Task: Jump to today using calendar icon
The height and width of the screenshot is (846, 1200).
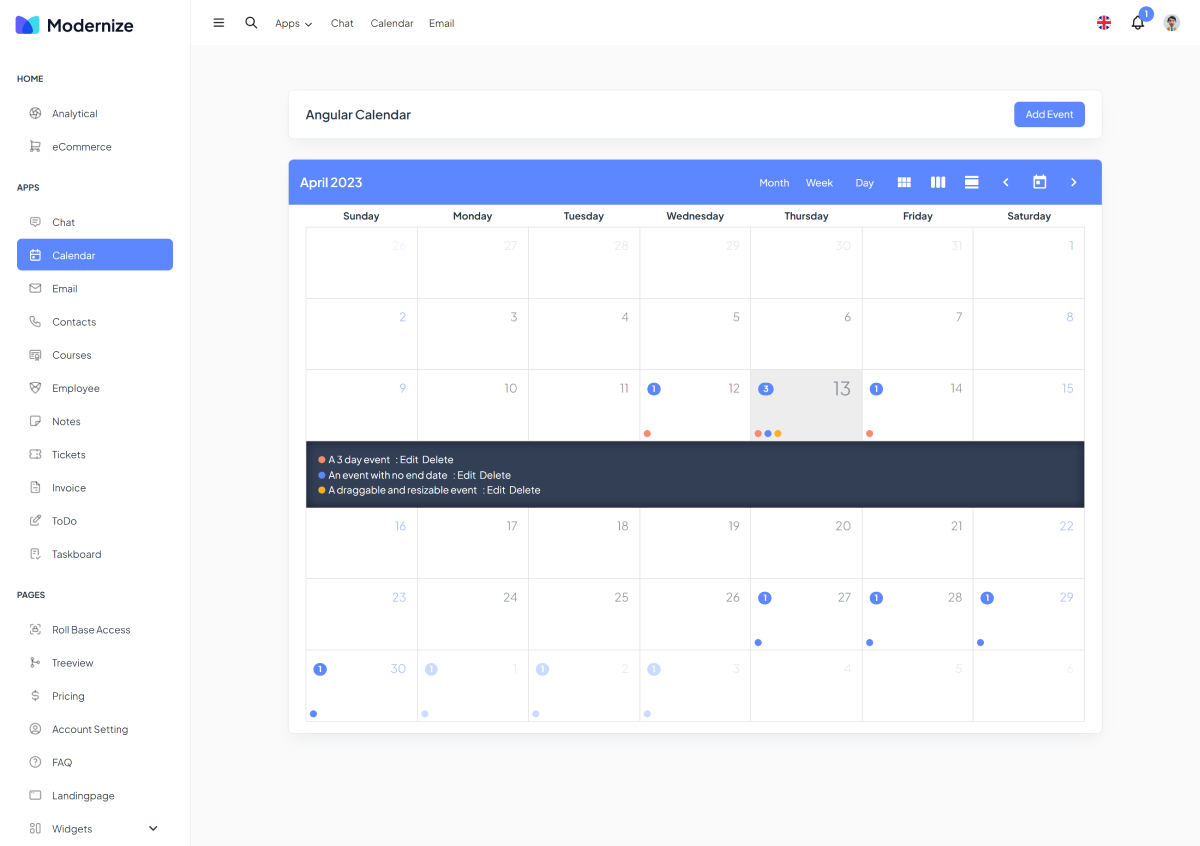Action: (x=1040, y=182)
